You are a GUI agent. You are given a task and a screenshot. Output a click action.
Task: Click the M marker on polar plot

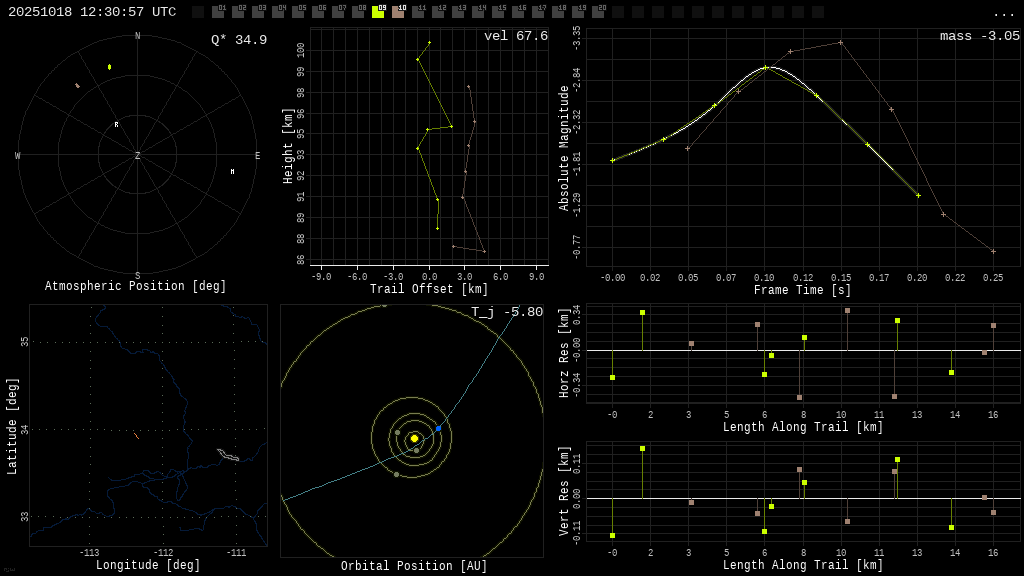click(232, 172)
